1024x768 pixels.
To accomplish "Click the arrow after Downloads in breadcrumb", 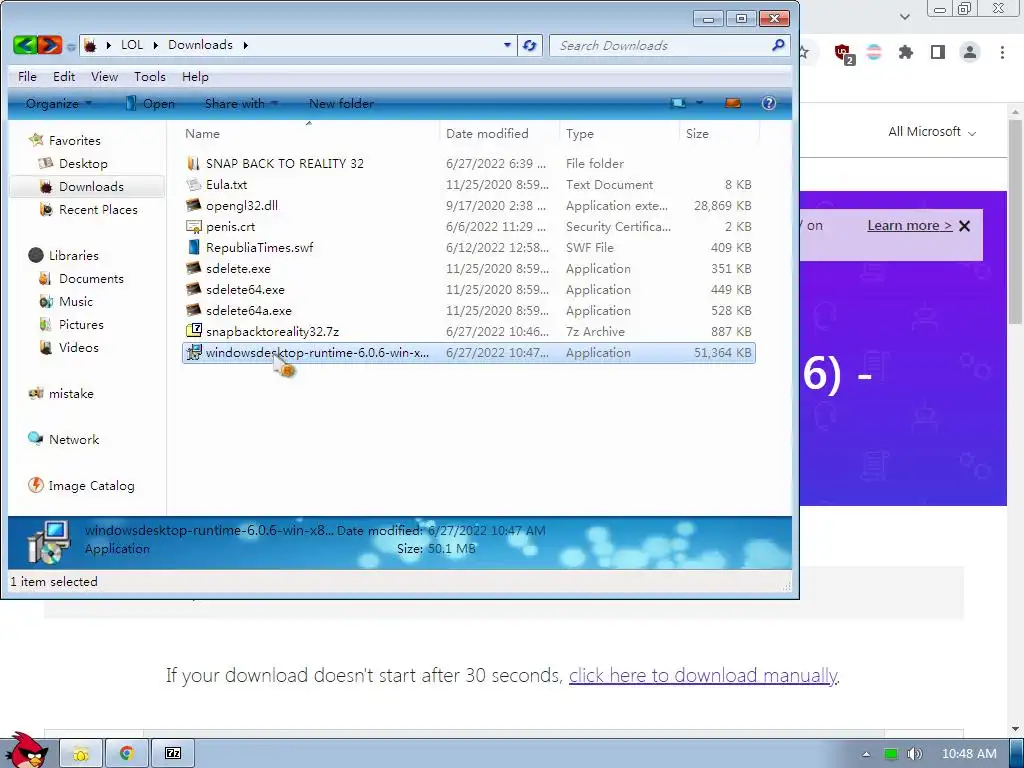I will click(246, 45).
